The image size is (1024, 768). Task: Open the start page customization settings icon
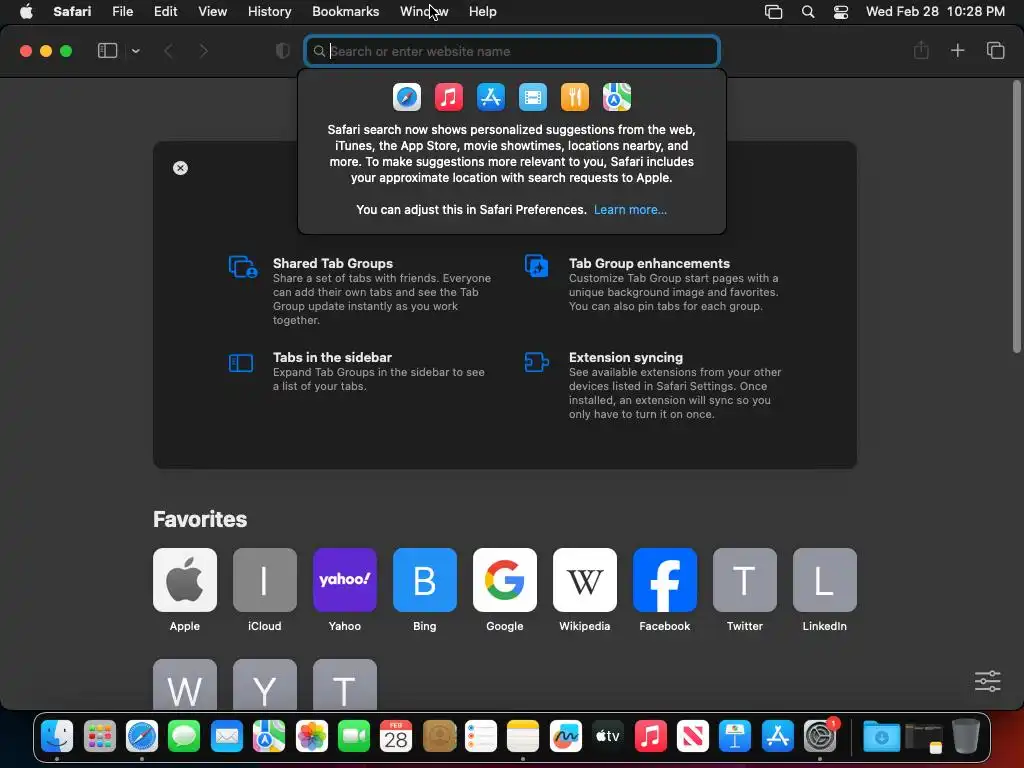(x=987, y=681)
